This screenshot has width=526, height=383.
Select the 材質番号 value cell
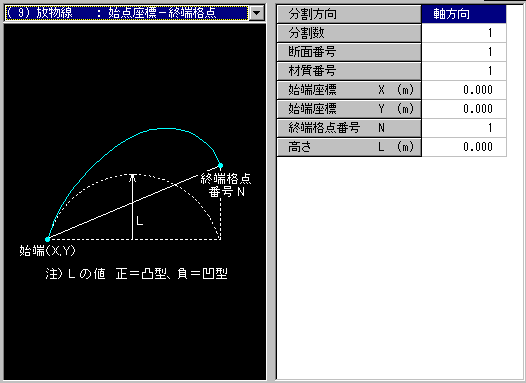click(x=464, y=71)
